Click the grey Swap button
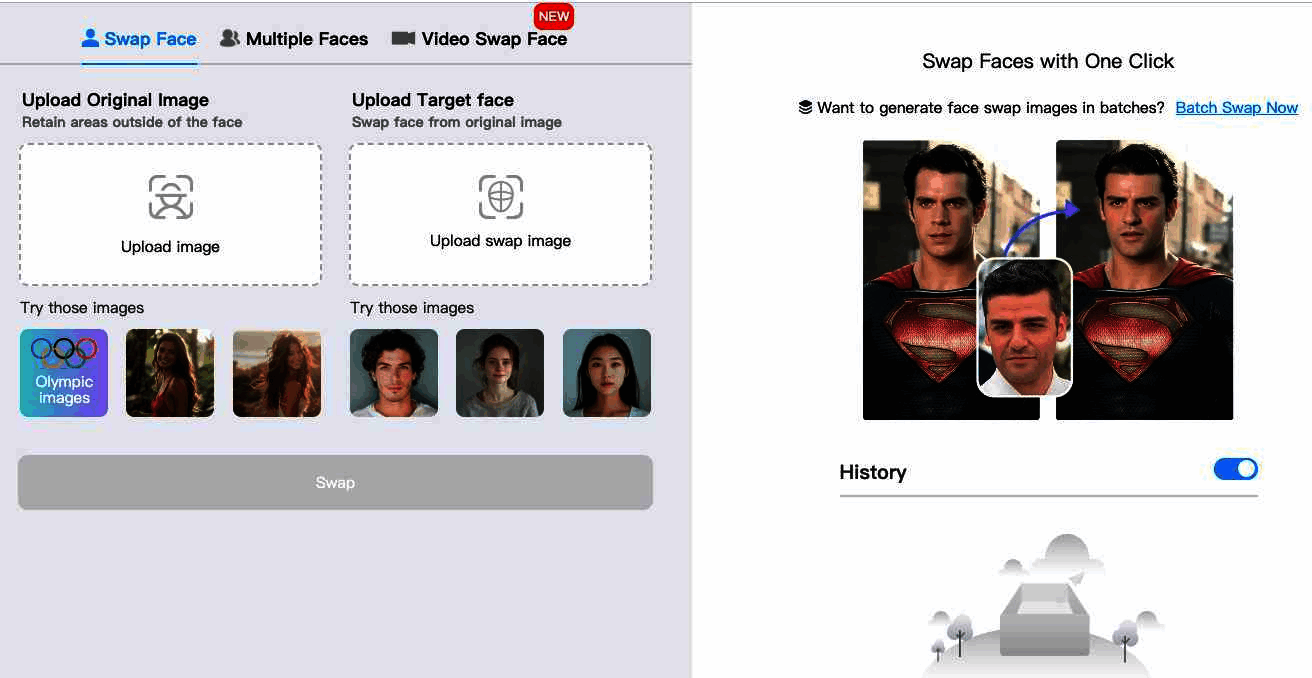 pos(335,483)
